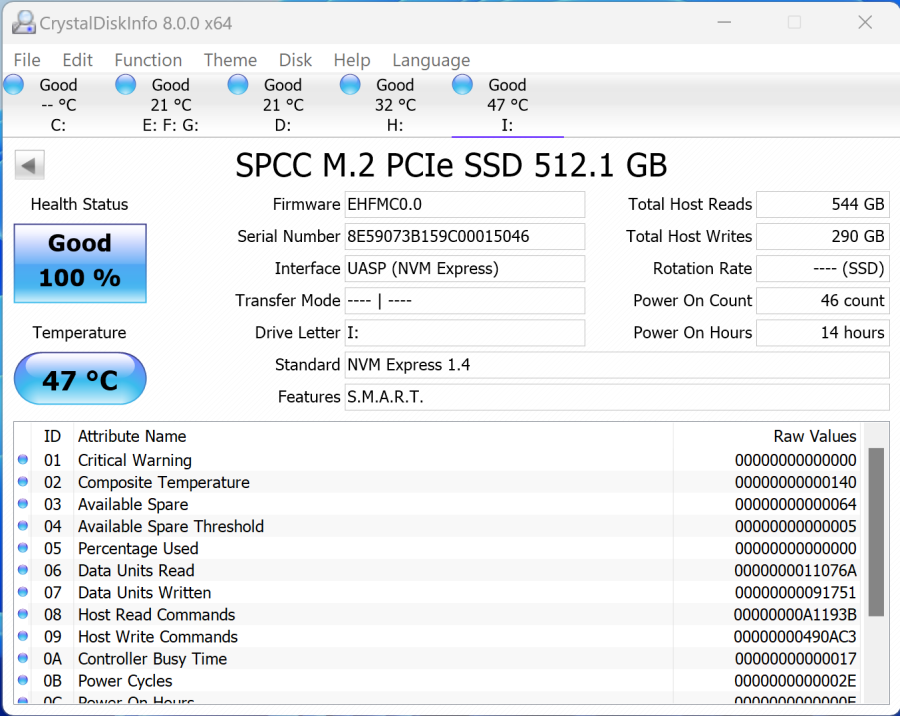This screenshot has height=716, width=900.
Task: Click the status dot for Available Spare Threshold
Action: (23, 525)
